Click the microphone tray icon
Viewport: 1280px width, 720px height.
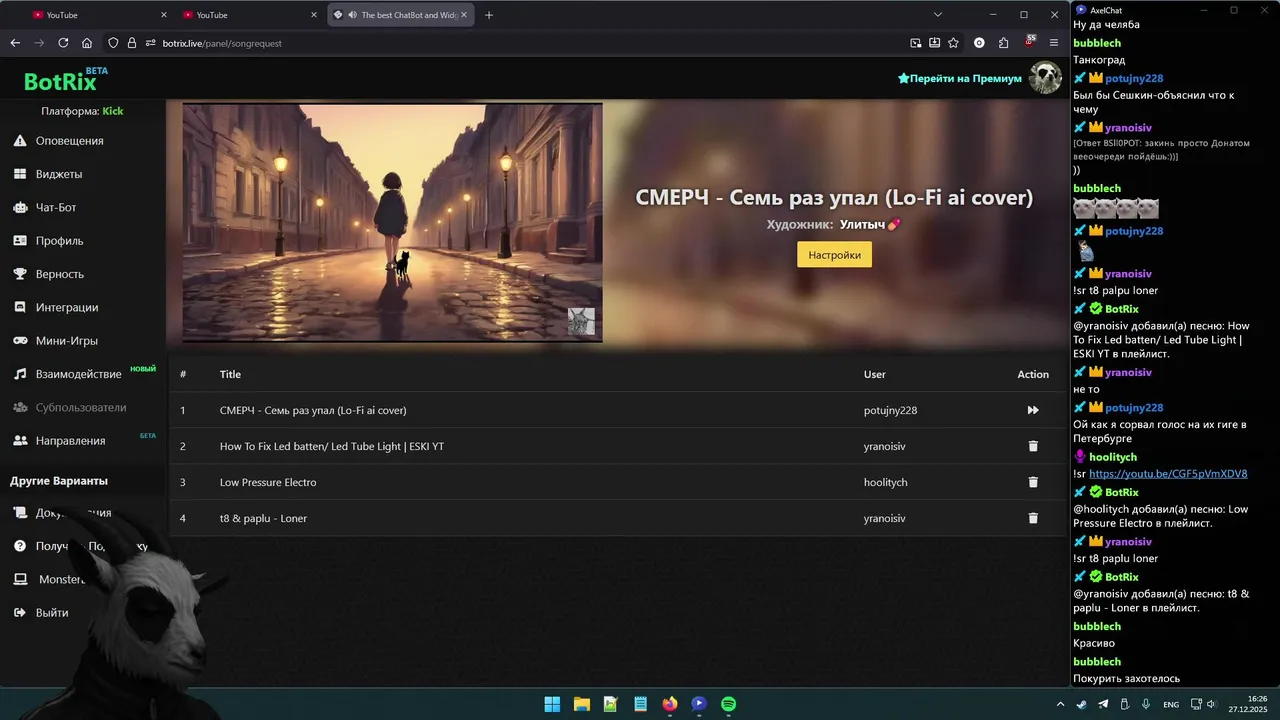pyautogui.click(x=1146, y=704)
